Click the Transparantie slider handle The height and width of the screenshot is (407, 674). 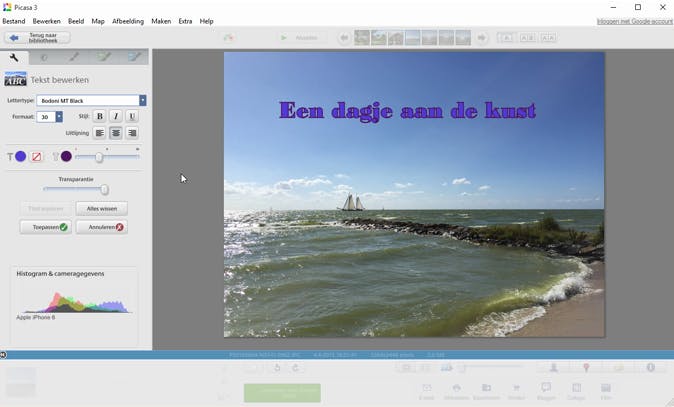click(x=104, y=190)
